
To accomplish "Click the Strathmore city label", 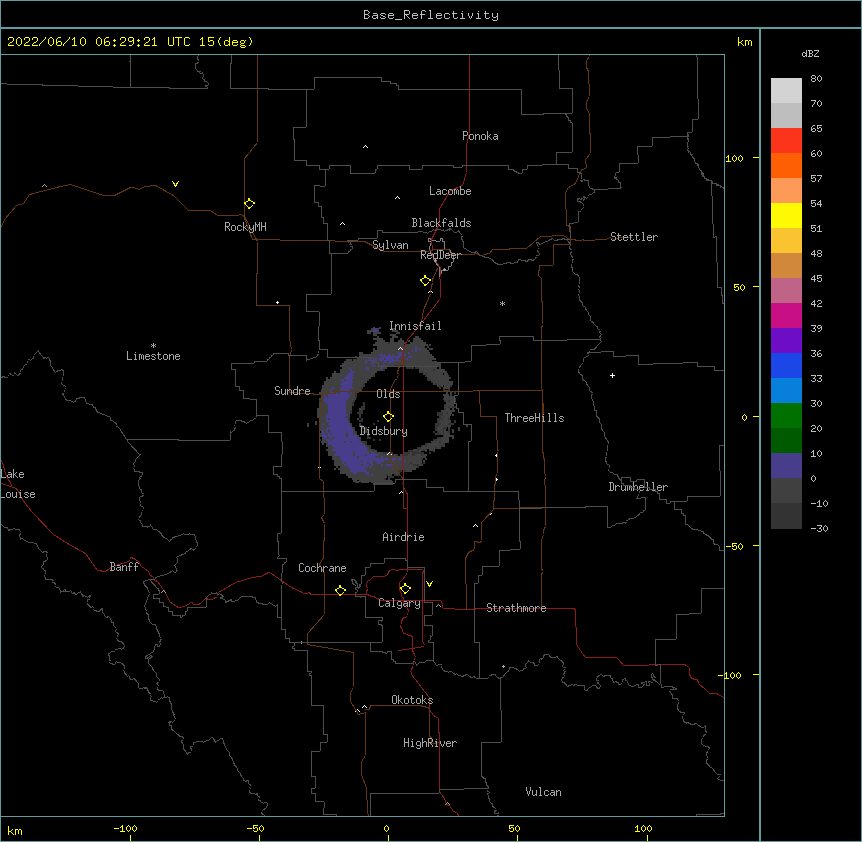I will [x=516, y=608].
